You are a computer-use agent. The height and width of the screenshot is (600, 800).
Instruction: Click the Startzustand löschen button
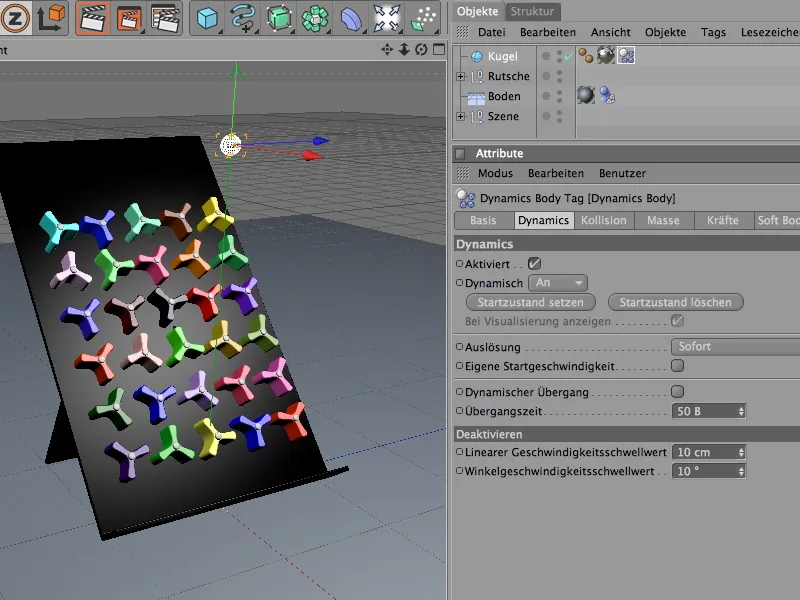(x=675, y=302)
